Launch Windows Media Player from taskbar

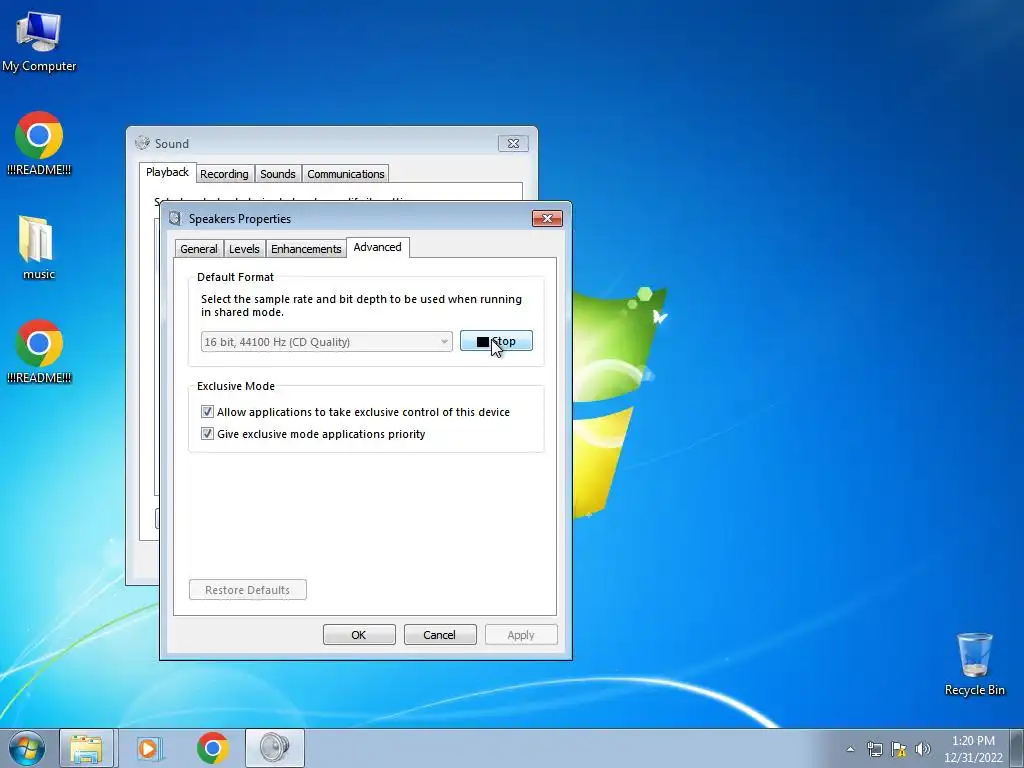(x=150, y=748)
